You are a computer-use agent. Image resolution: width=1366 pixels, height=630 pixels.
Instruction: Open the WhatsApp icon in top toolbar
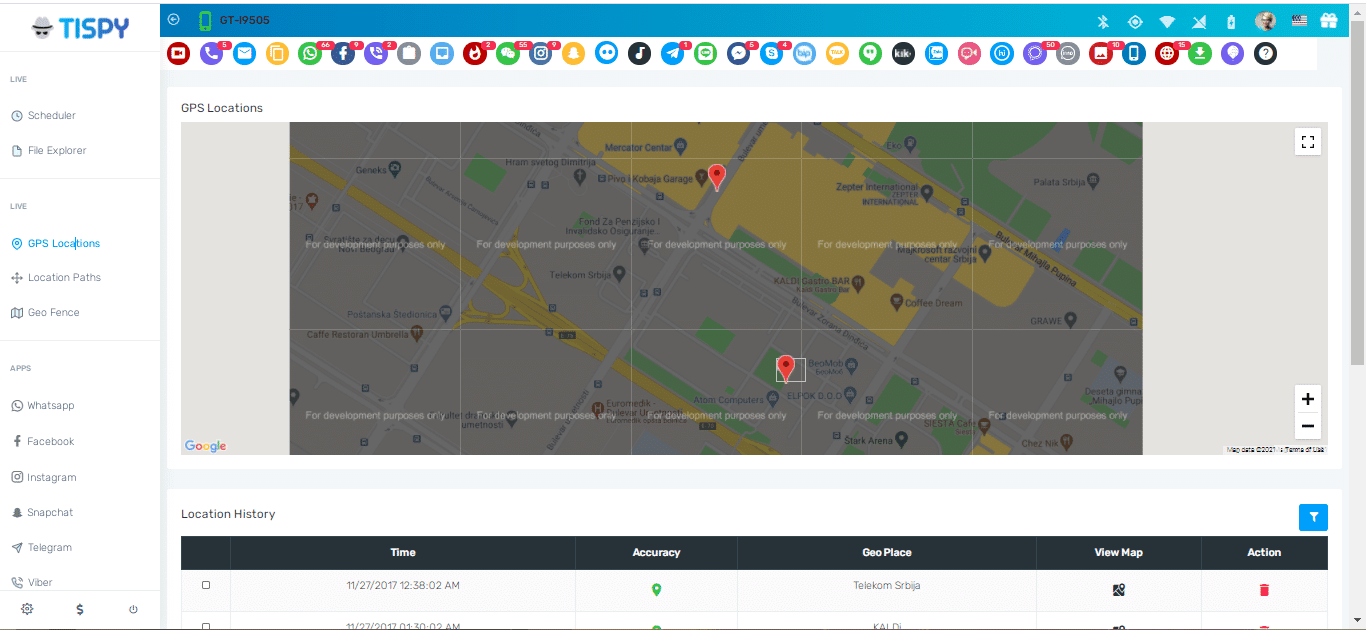coord(310,54)
